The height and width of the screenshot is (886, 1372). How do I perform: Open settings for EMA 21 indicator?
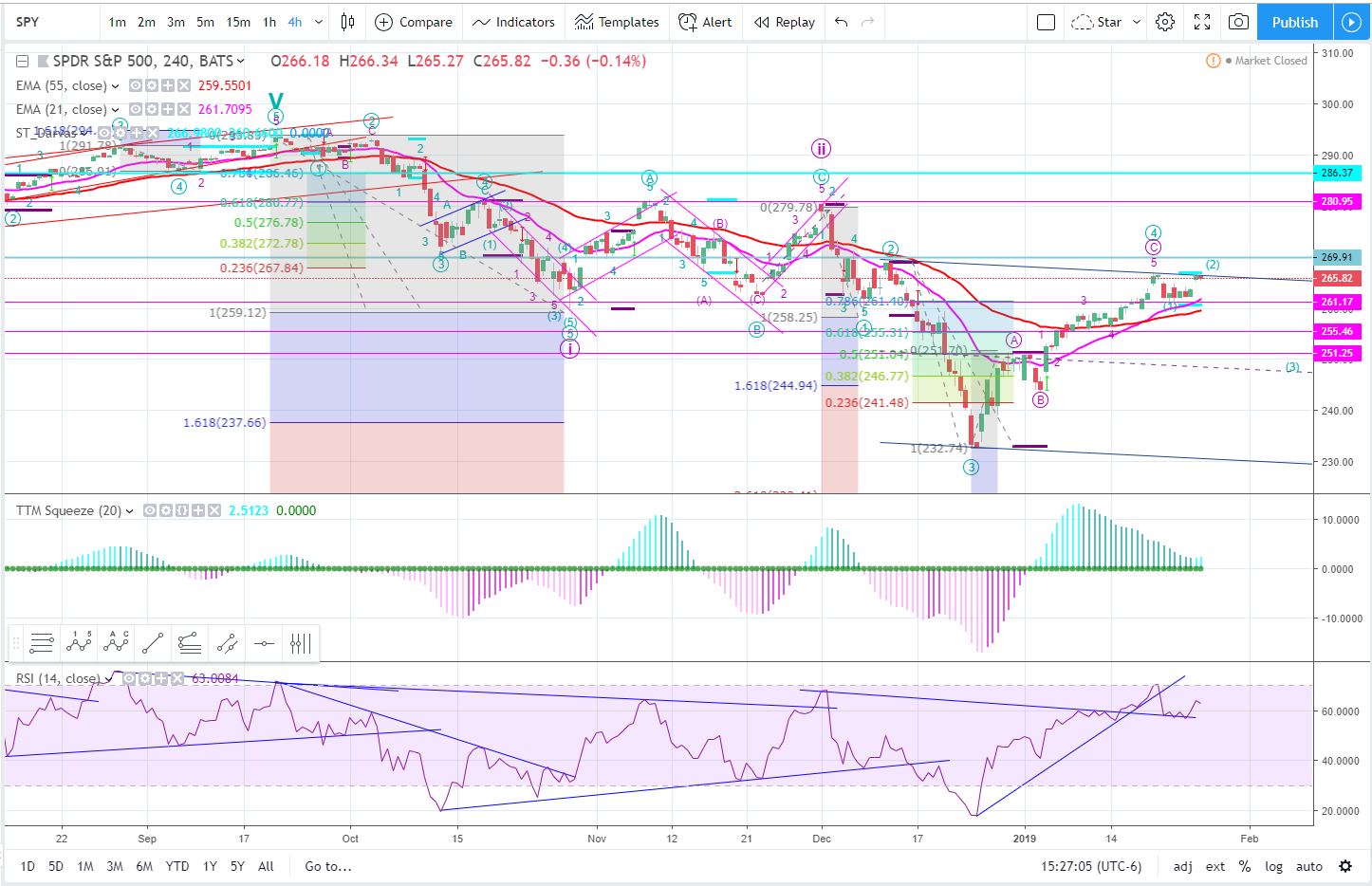tap(152, 109)
